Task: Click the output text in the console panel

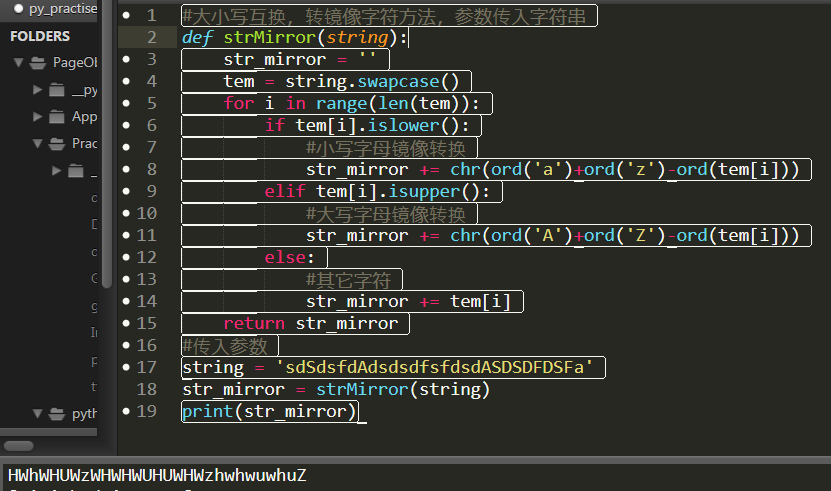Action: [x=157, y=475]
